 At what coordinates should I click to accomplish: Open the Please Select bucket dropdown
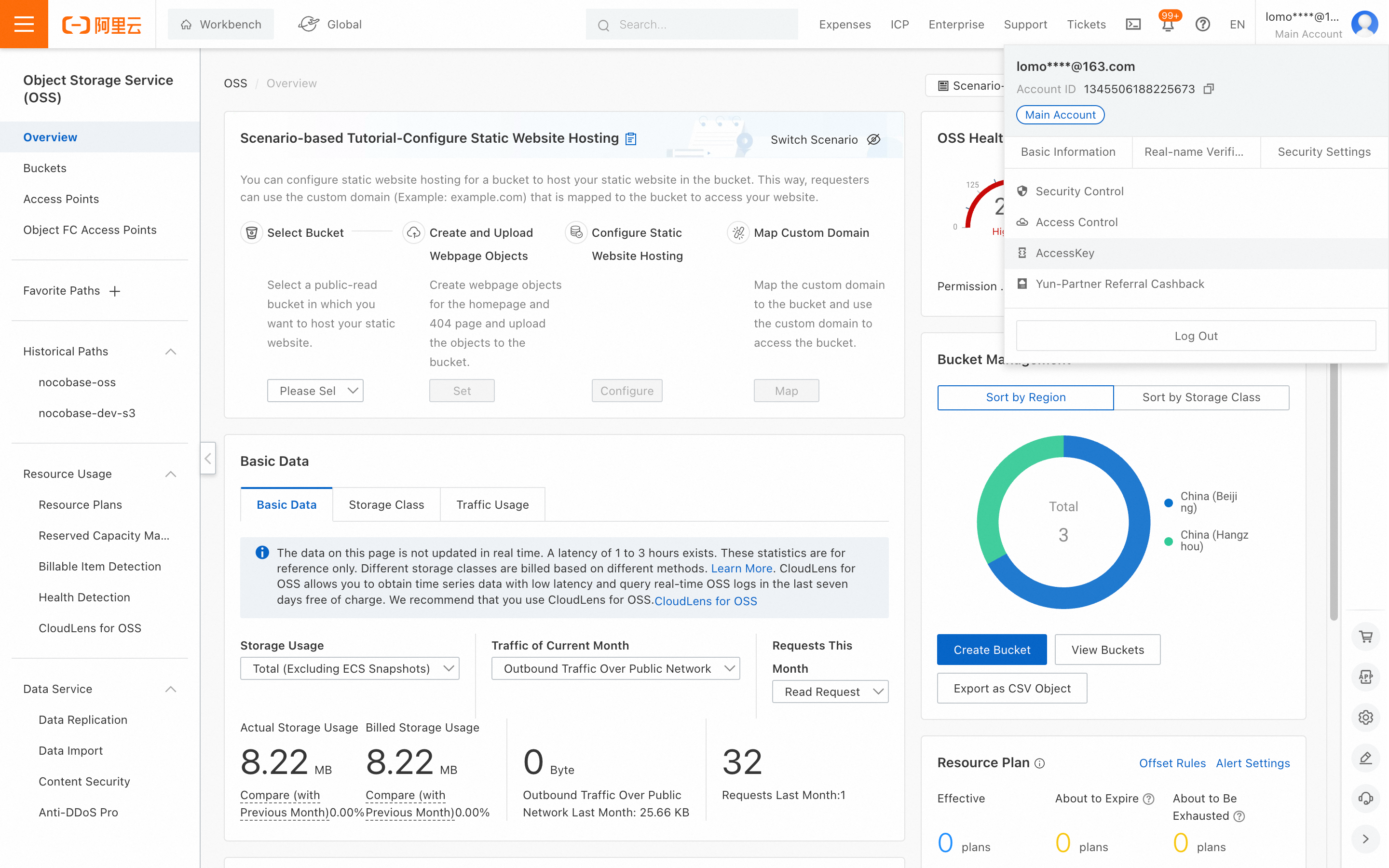(315, 391)
